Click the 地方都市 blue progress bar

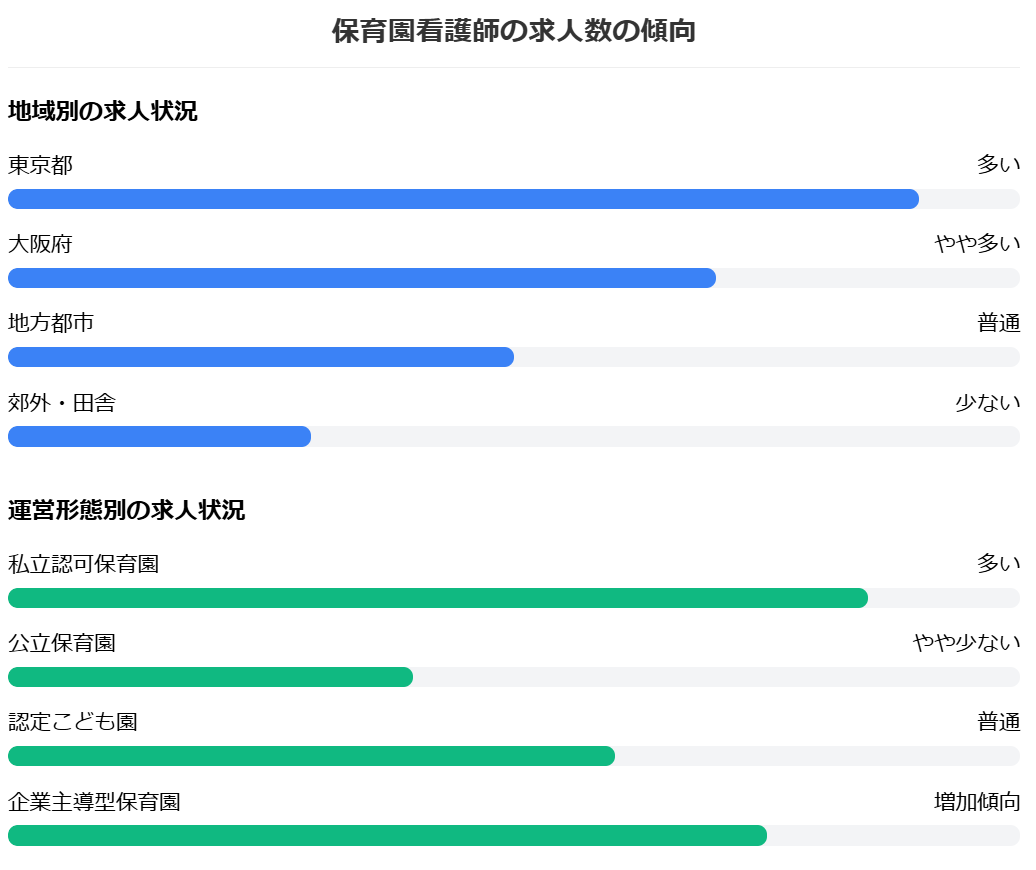(261, 357)
